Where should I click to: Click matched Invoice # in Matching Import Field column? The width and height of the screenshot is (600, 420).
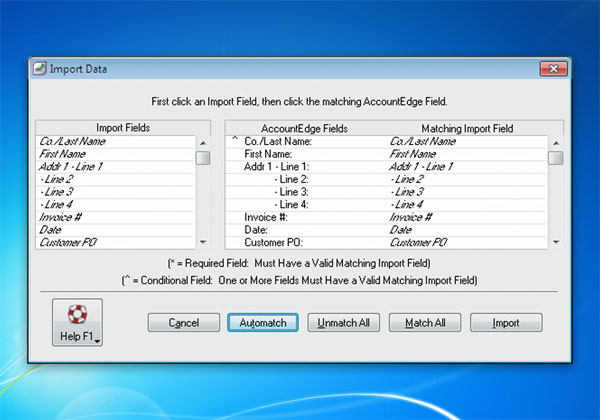click(x=411, y=217)
